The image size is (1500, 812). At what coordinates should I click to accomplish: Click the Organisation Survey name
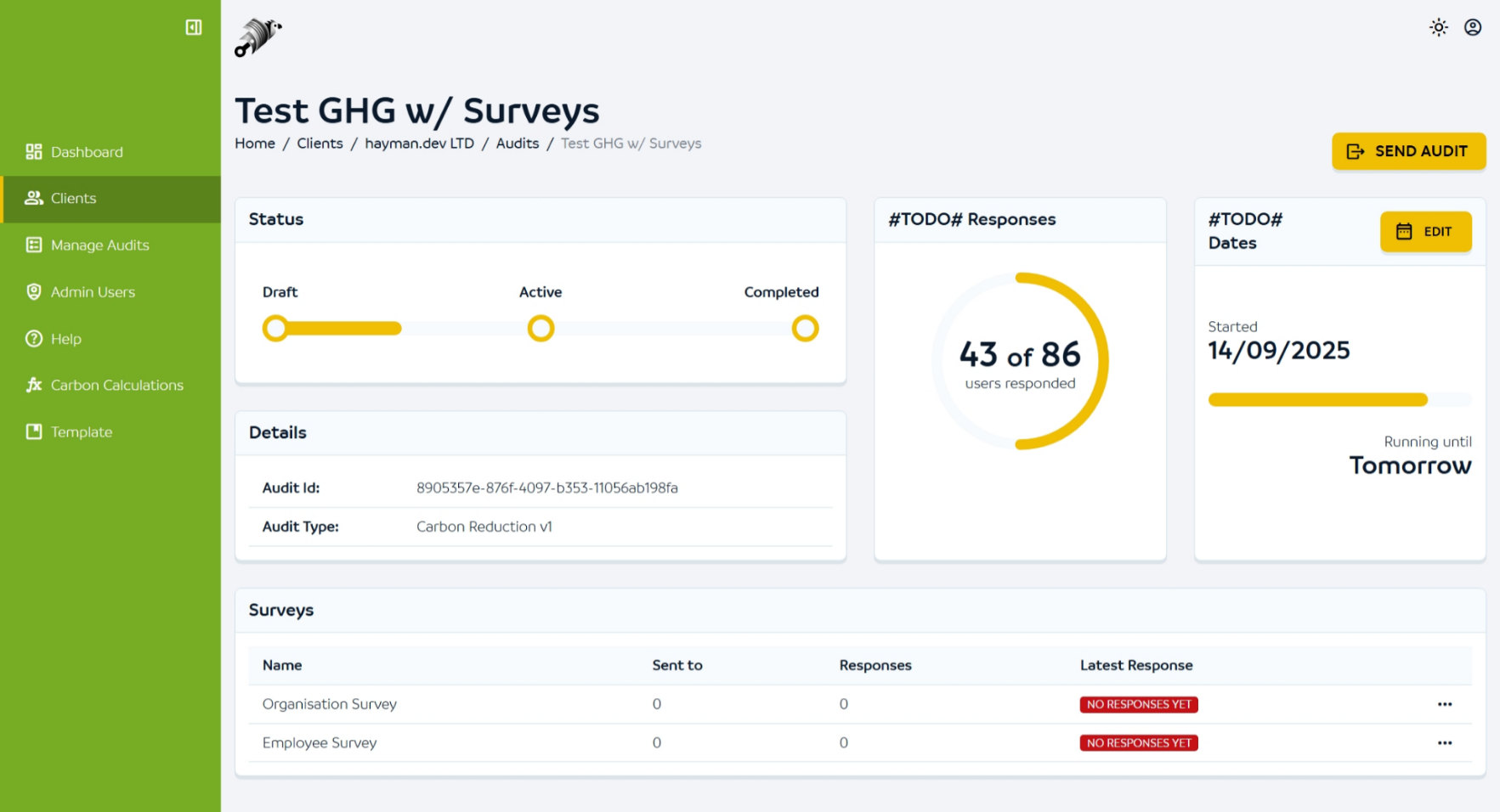coord(330,704)
